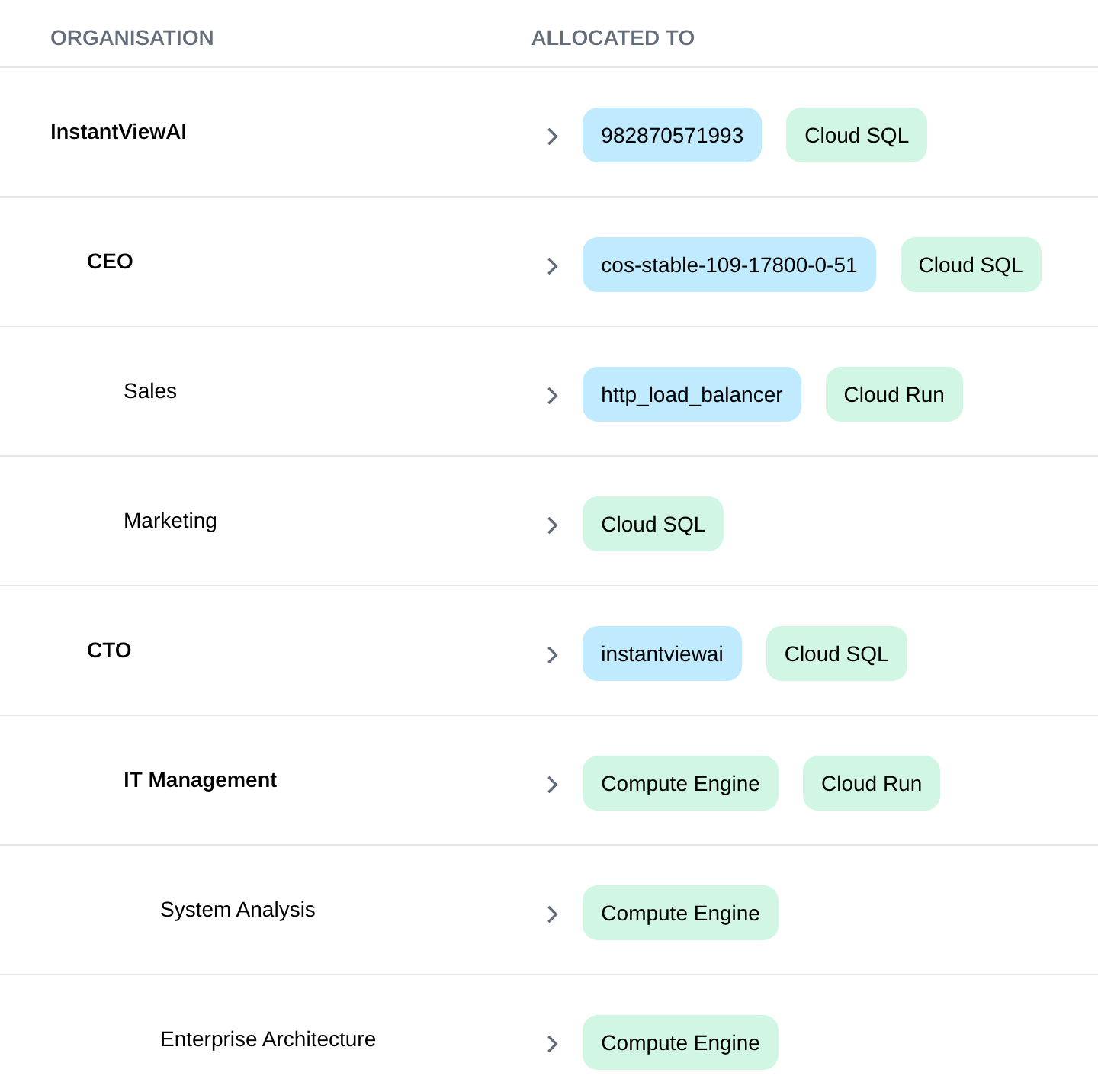Viewport: 1098px width, 1092px height.
Task: Select the InstantViewAI organisation name
Action: [x=118, y=132]
